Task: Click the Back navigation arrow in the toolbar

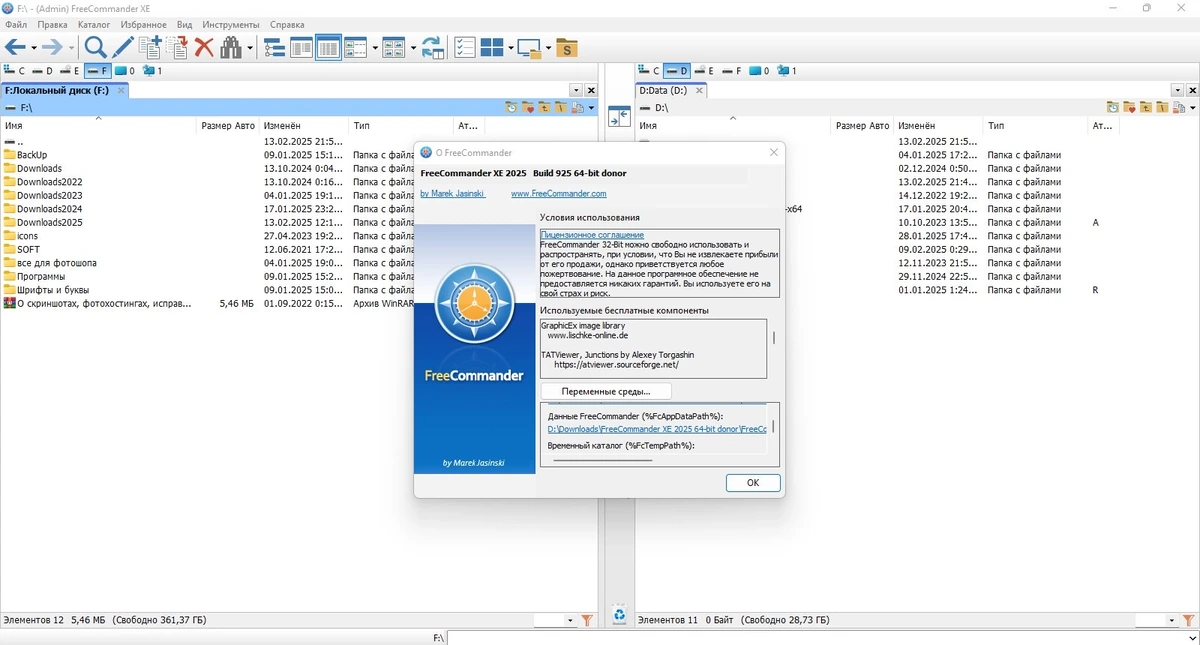Action: (x=15, y=47)
